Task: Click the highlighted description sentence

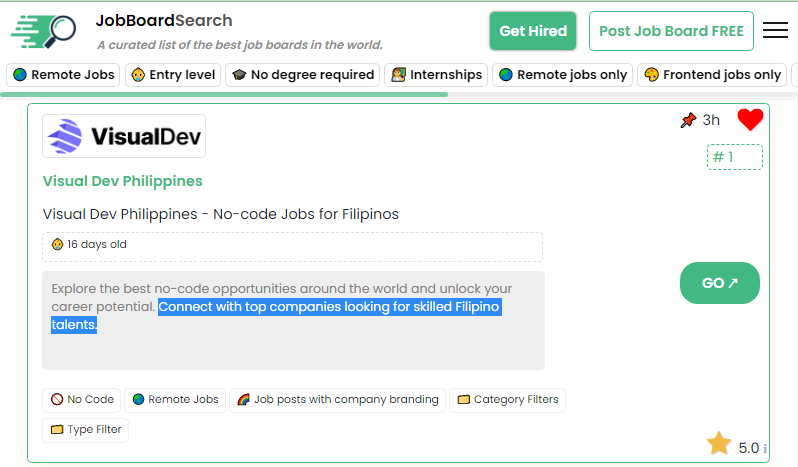Action: (x=277, y=315)
